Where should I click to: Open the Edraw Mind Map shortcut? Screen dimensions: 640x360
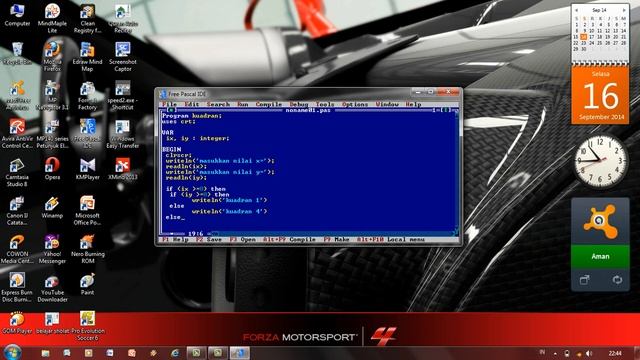click(87, 57)
